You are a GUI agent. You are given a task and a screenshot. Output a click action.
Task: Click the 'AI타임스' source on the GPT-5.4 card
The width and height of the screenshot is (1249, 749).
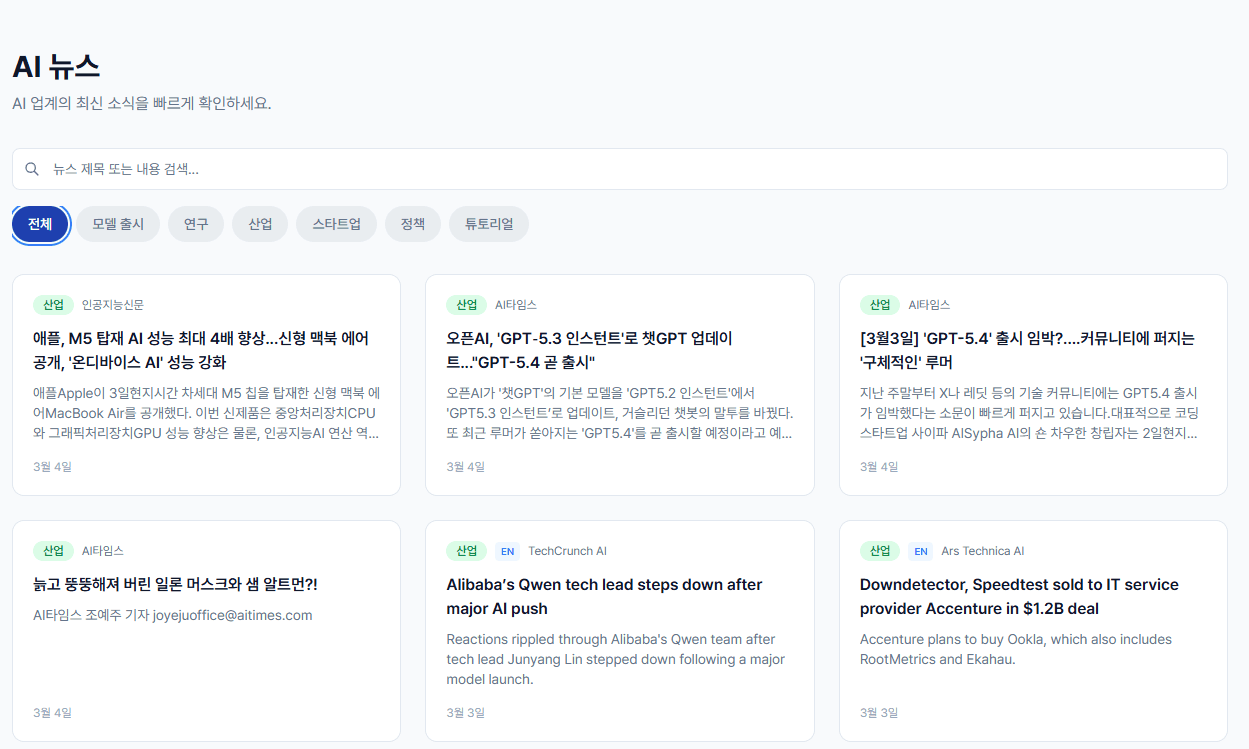click(x=930, y=305)
